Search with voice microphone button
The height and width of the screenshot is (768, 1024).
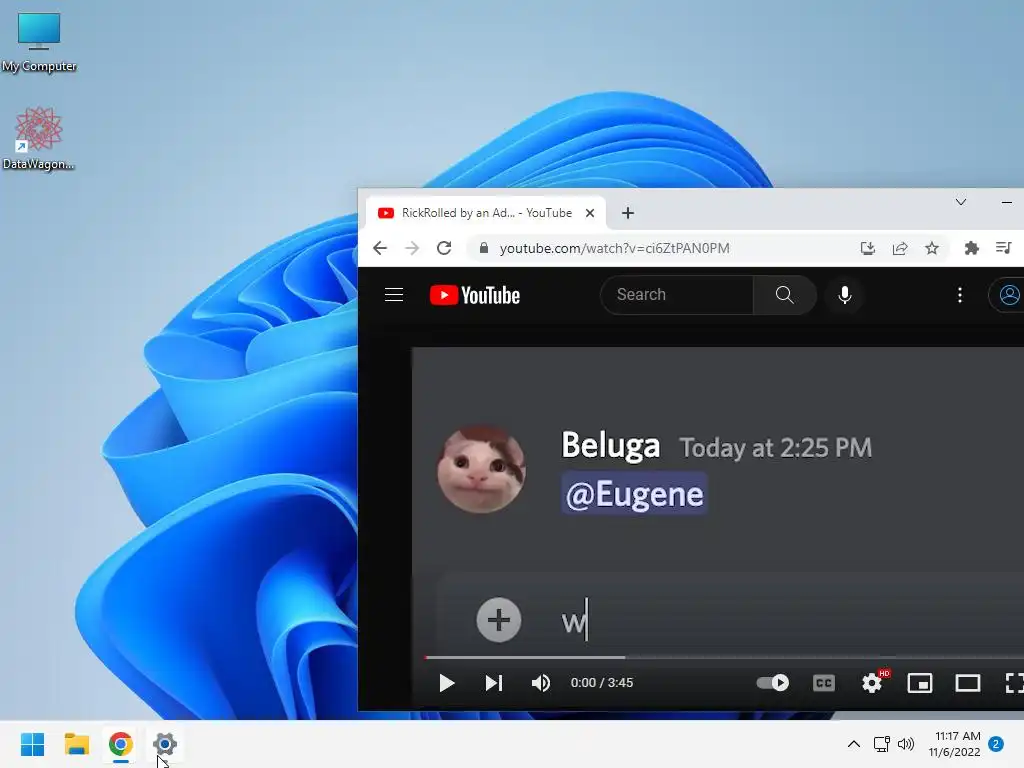point(844,295)
